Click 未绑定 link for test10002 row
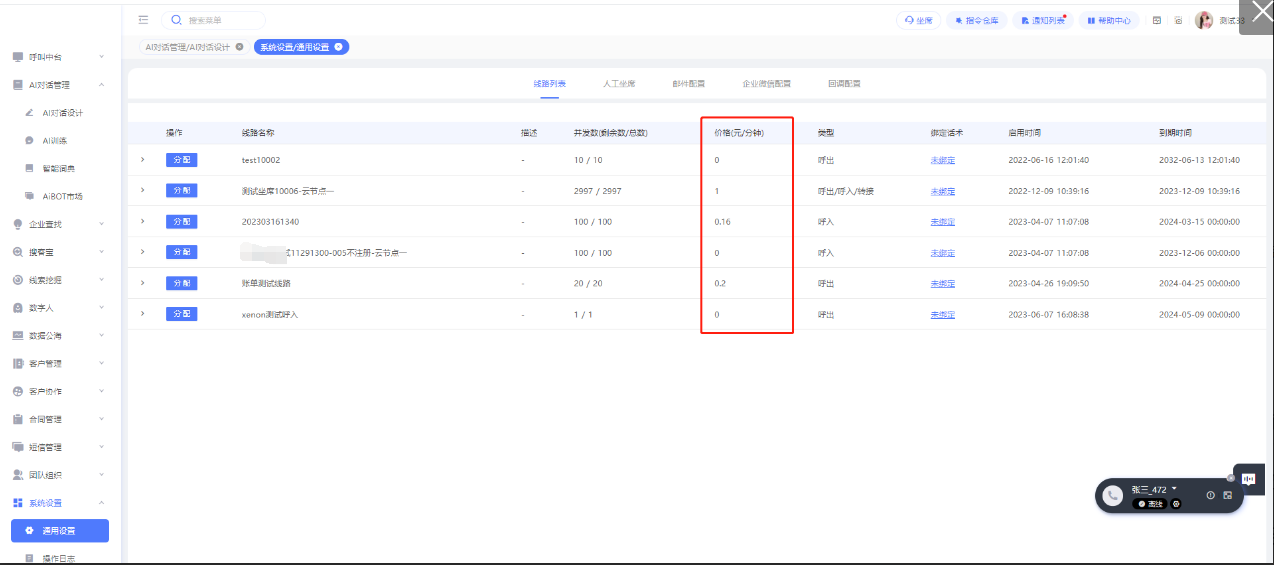This screenshot has height=565, width=1274. tap(942, 160)
